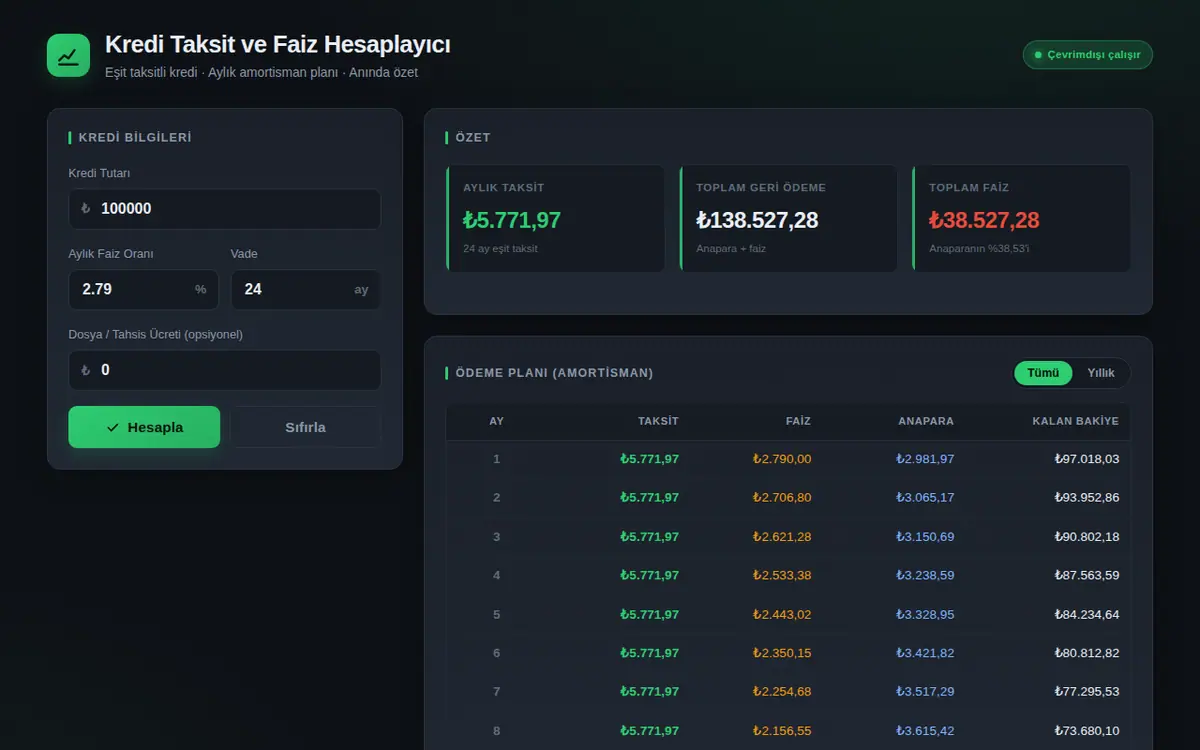Focus the Vade months input

(305, 289)
